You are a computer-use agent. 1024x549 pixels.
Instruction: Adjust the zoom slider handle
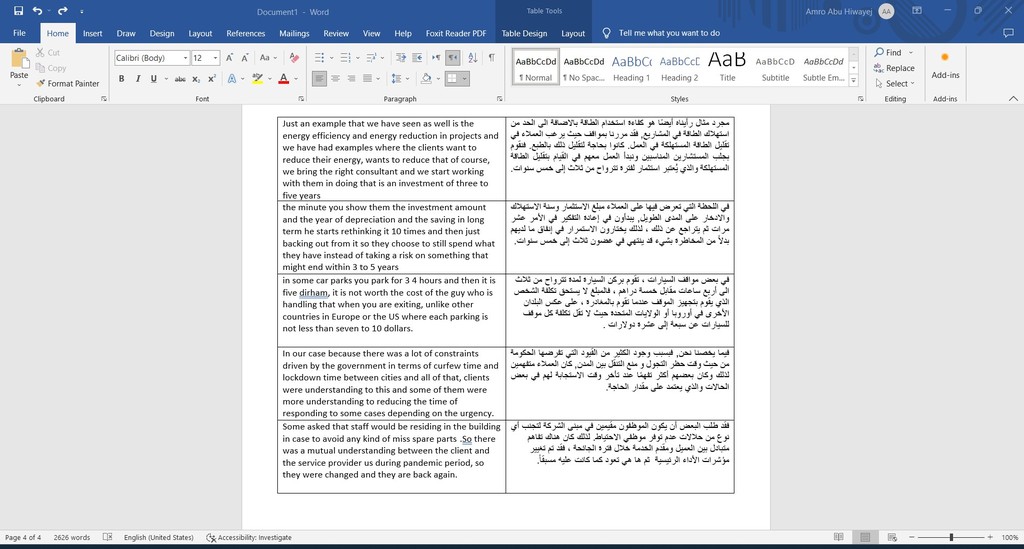pyautogui.click(x=951, y=537)
